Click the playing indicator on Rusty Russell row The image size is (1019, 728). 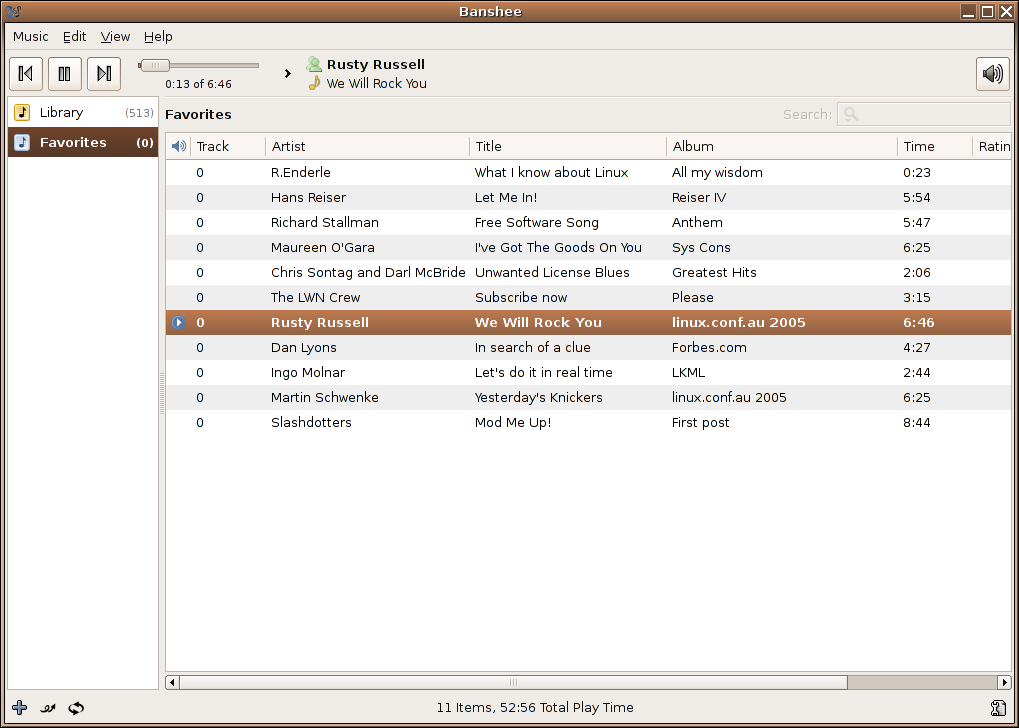[179, 323]
